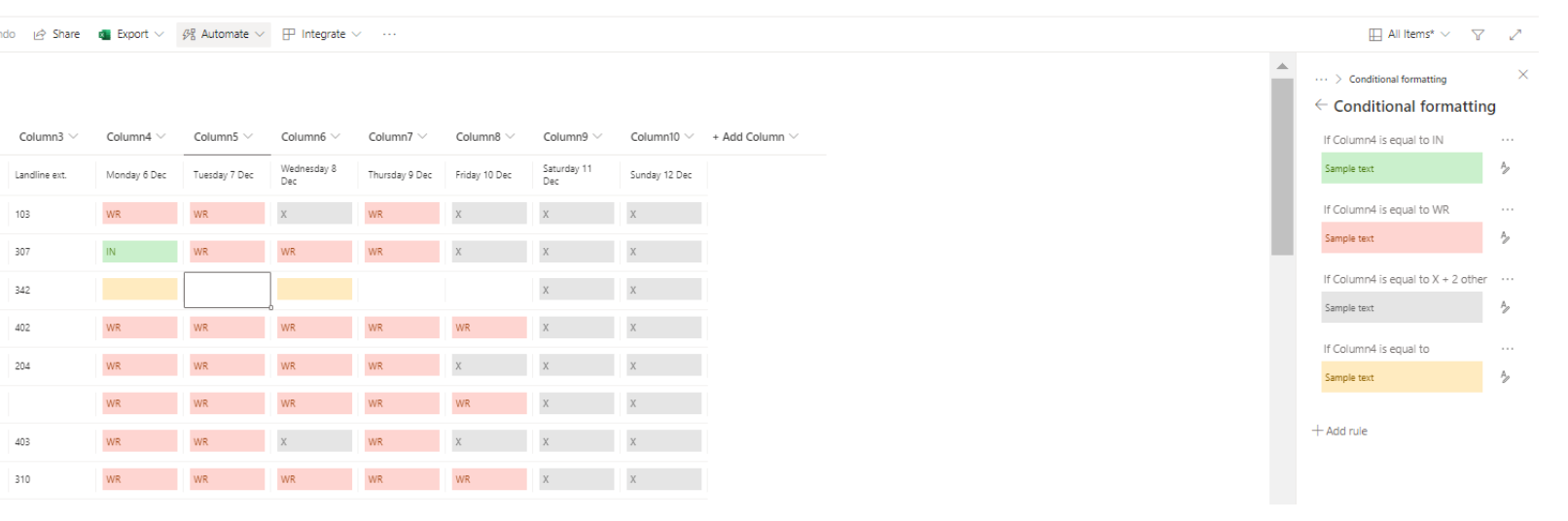The width and height of the screenshot is (1568, 521).
Task: Click the Conditional formatting breadcrumb link
Action: [1398, 80]
